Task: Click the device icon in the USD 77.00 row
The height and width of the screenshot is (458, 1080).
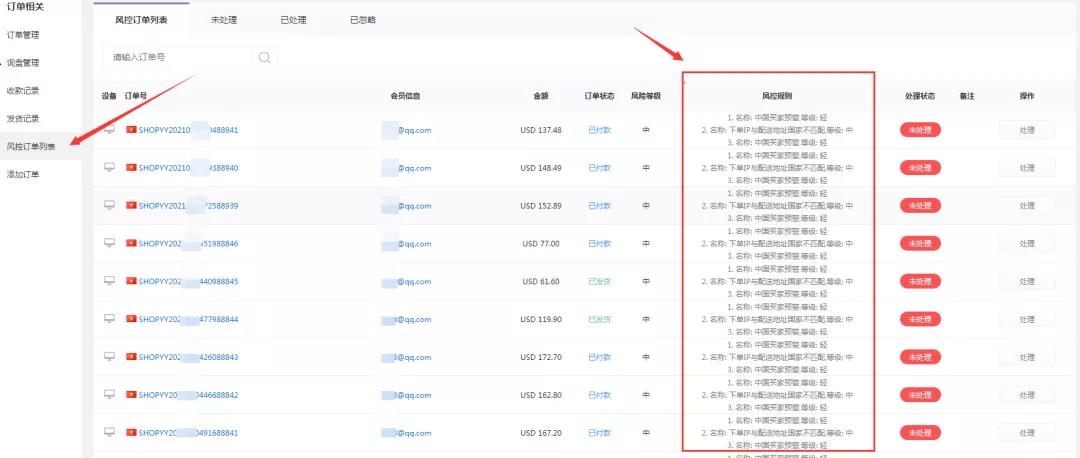Action: 109,243
